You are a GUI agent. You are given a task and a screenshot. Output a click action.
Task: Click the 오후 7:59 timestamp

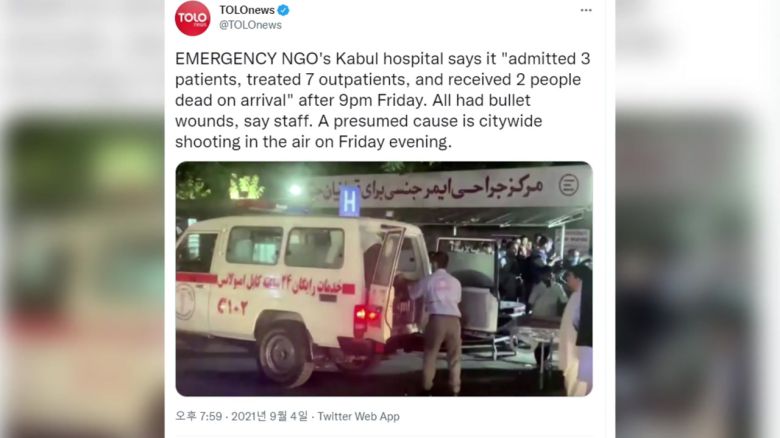(198, 416)
